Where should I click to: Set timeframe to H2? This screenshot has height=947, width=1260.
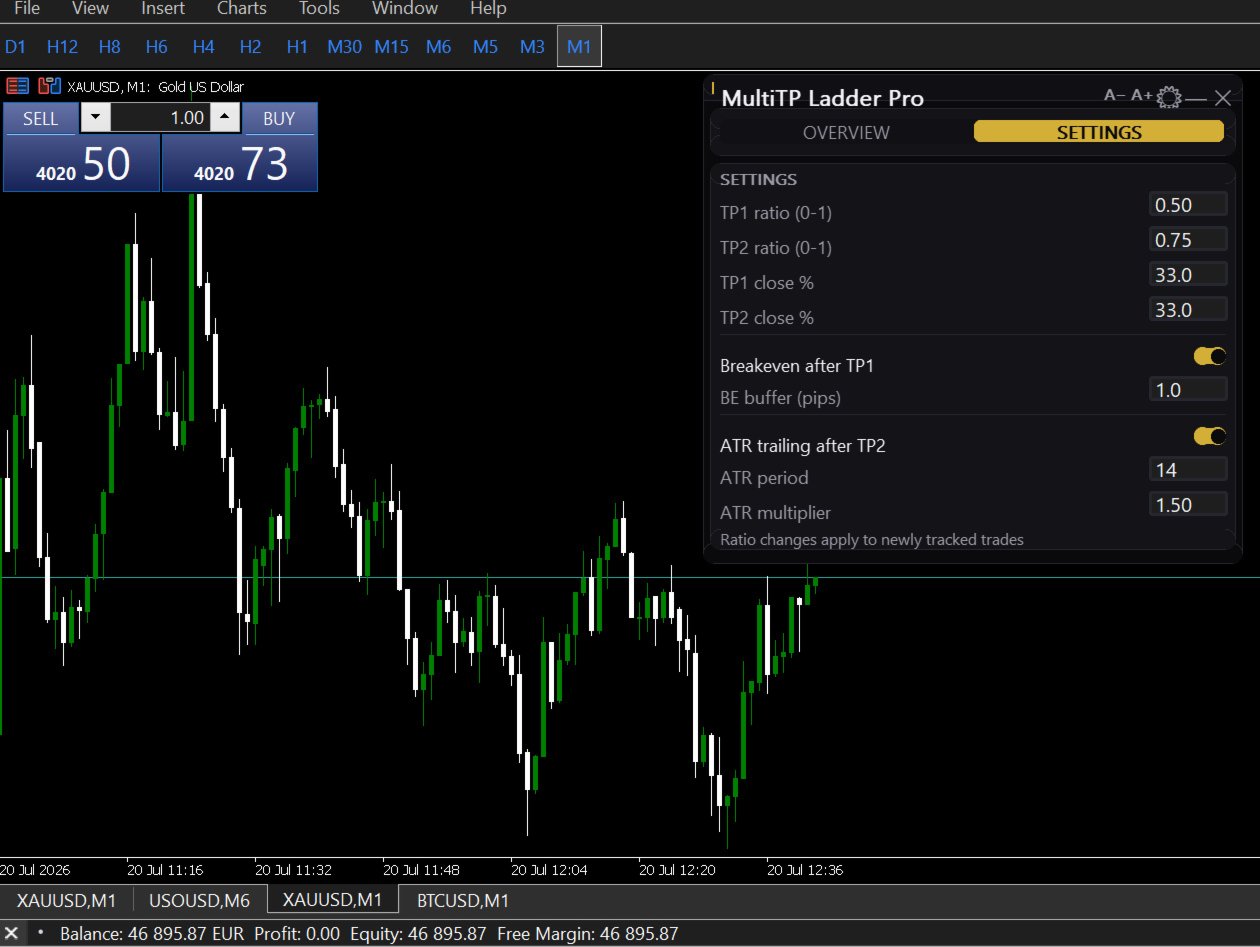(x=251, y=46)
